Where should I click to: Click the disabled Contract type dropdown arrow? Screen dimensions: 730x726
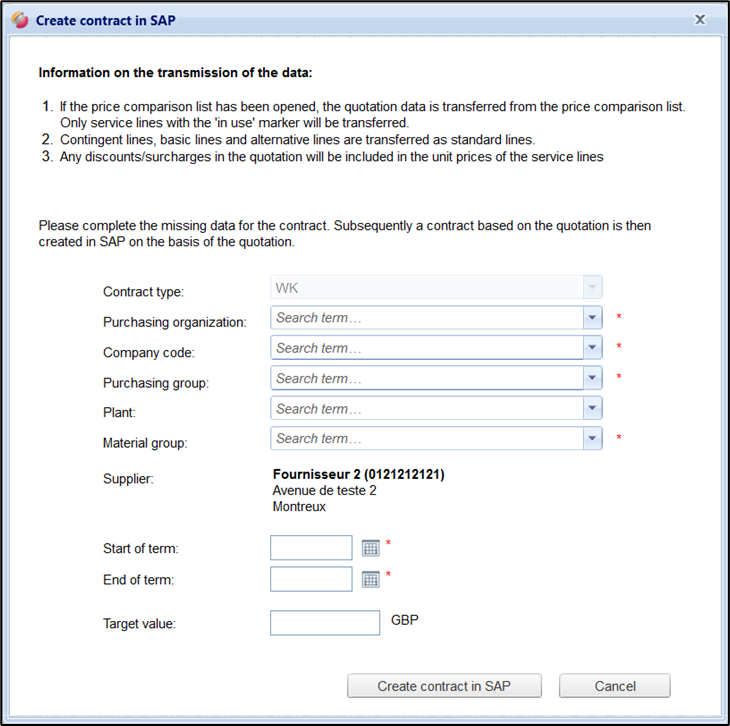click(x=593, y=288)
